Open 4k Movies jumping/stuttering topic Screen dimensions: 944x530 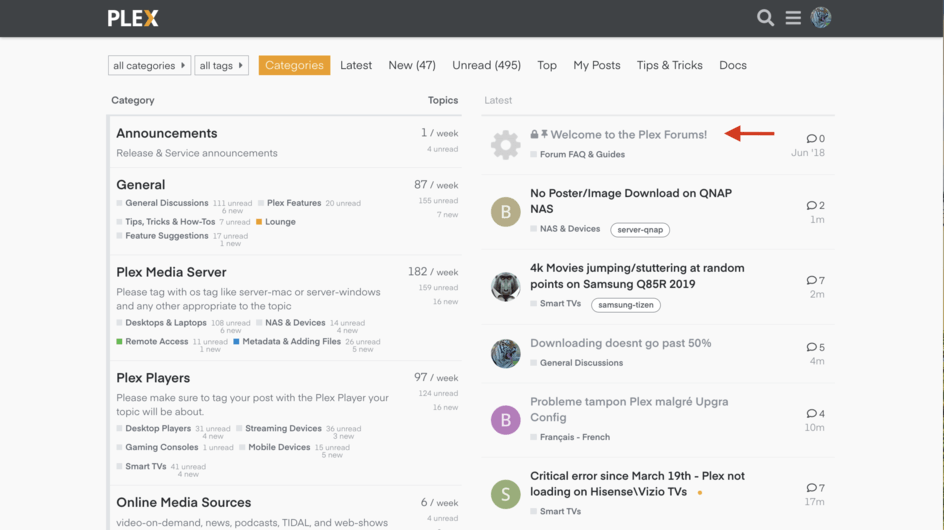coord(637,276)
